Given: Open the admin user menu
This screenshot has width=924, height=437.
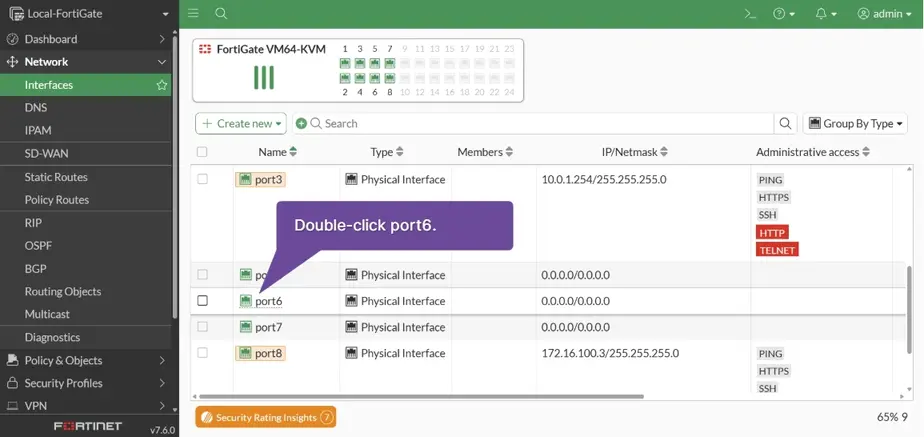Looking at the screenshot, I should tap(887, 14).
